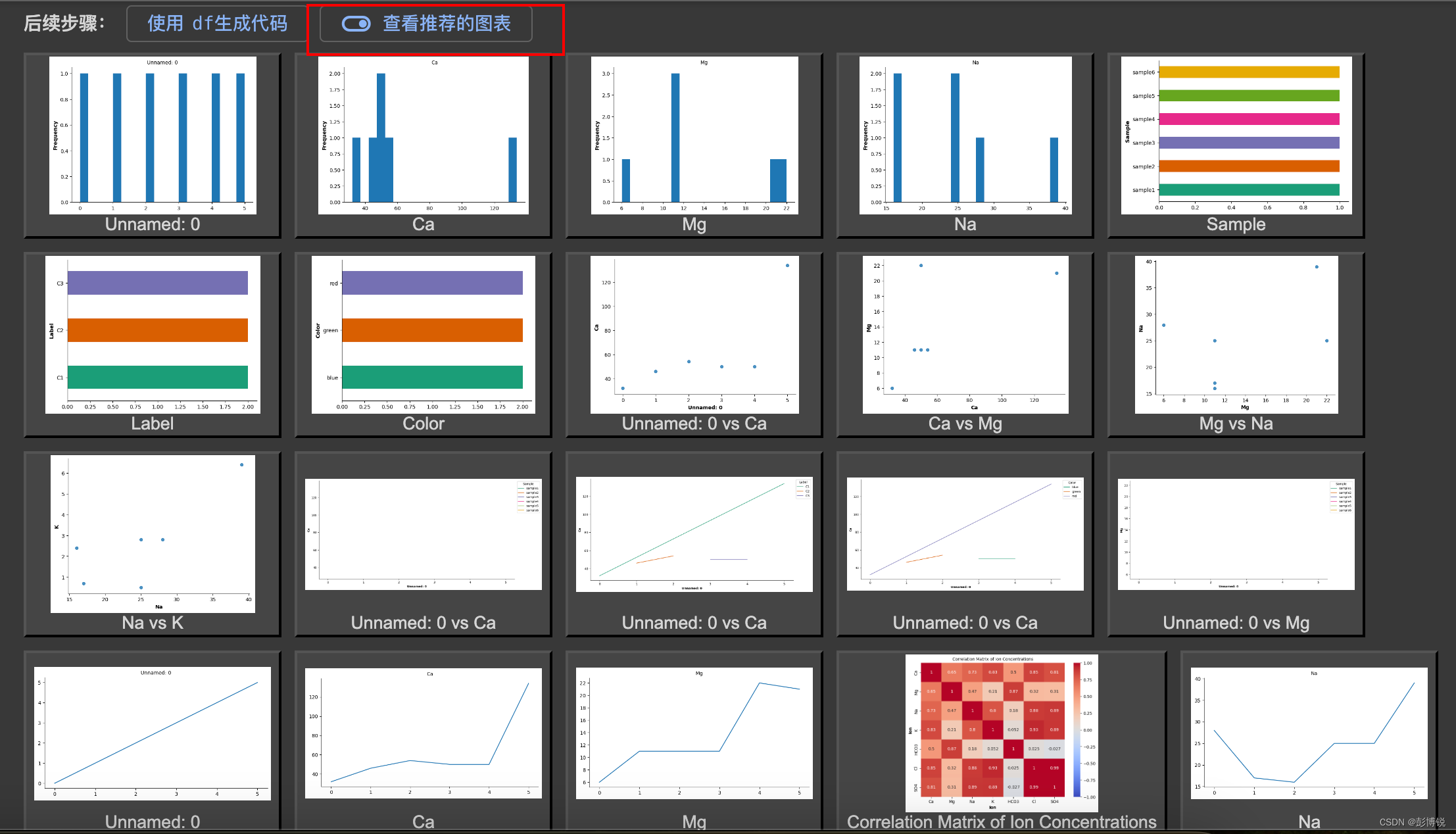This screenshot has height=834, width=1456.
Task: Open the Unnamed: 0 vs Mg line chart
Action: point(1236,534)
